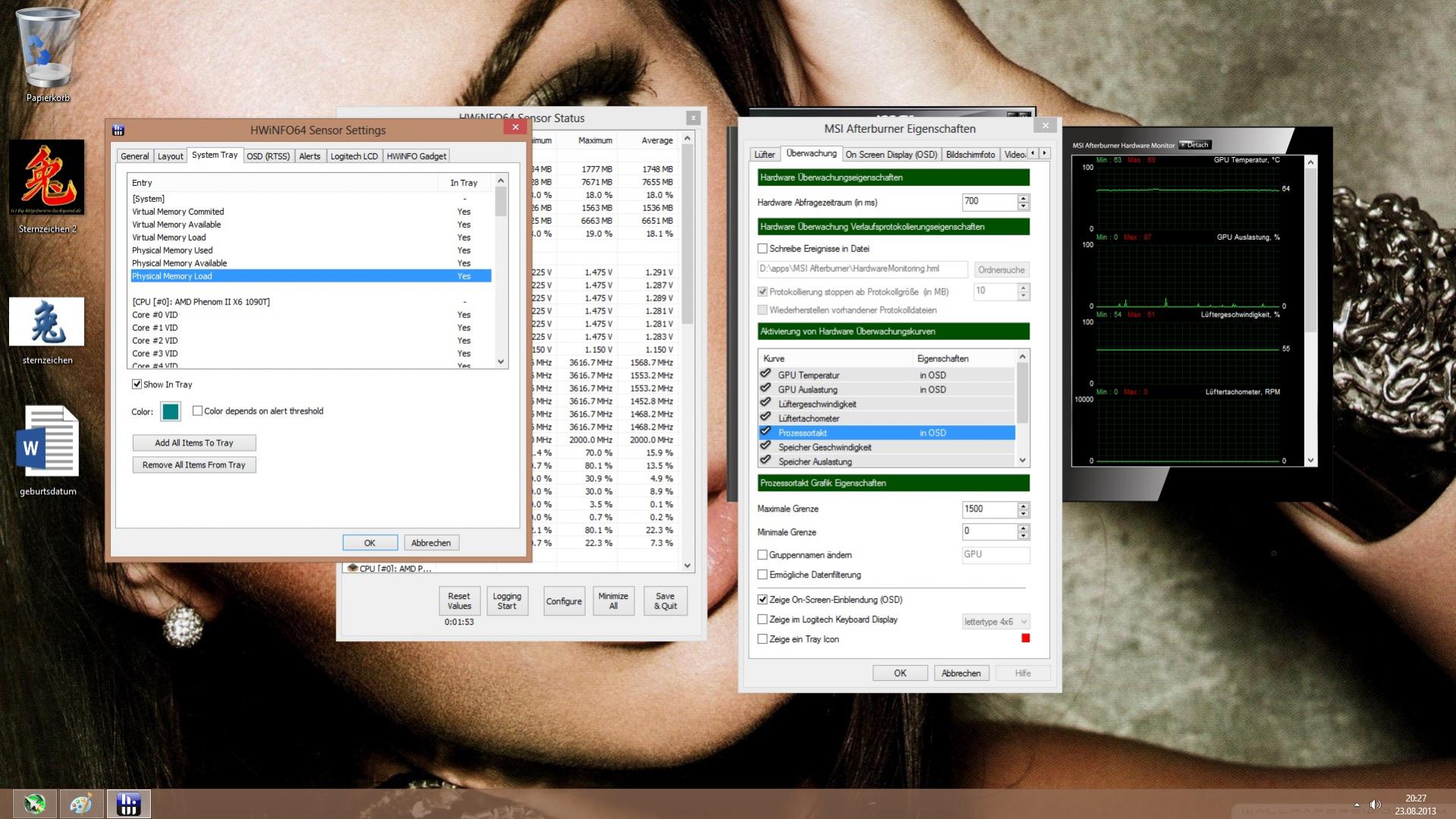Close the MSI Afterburner Eigenschaften window
Viewport: 1456px width, 819px height.
pyautogui.click(x=1046, y=126)
